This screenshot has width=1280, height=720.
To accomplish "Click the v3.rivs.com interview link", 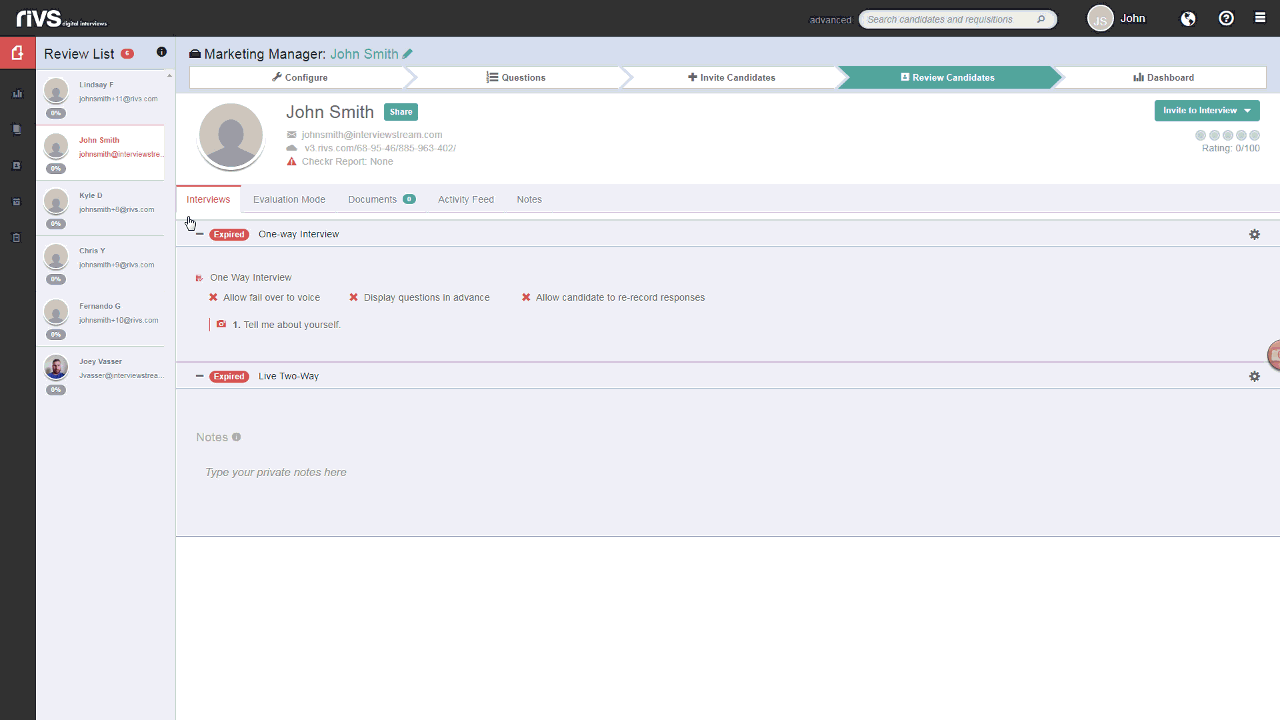I will [x=380, y=148].
